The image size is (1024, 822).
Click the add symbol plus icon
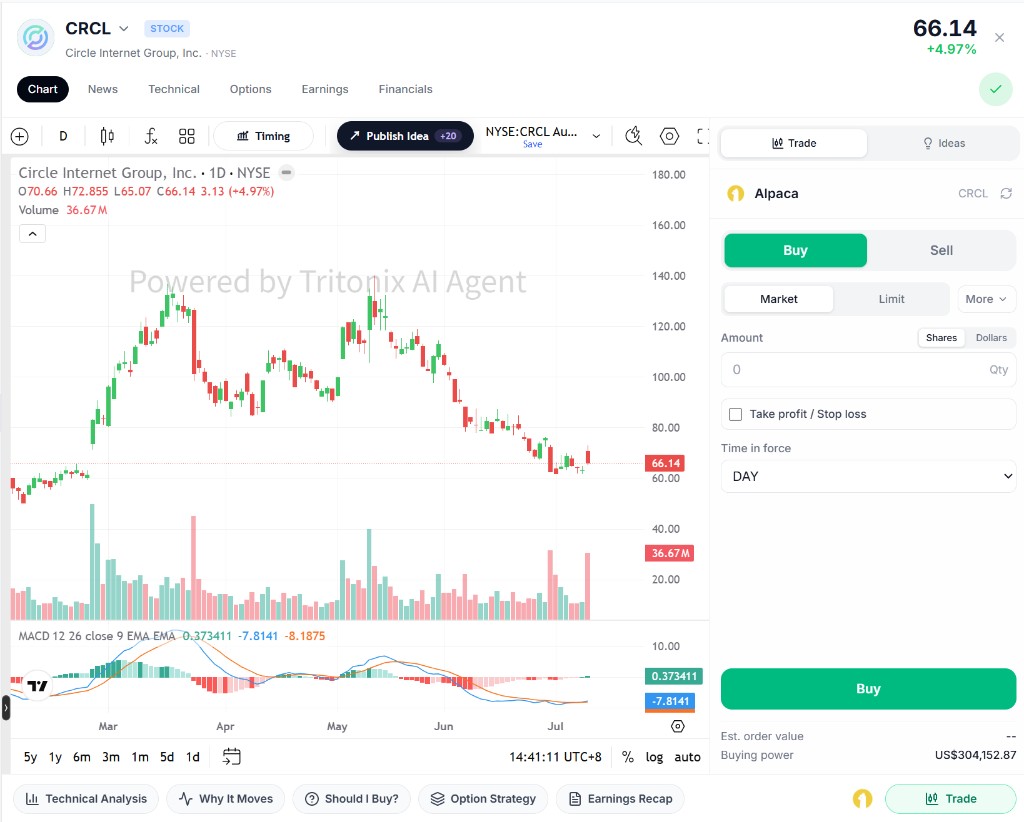click(20, 136)
